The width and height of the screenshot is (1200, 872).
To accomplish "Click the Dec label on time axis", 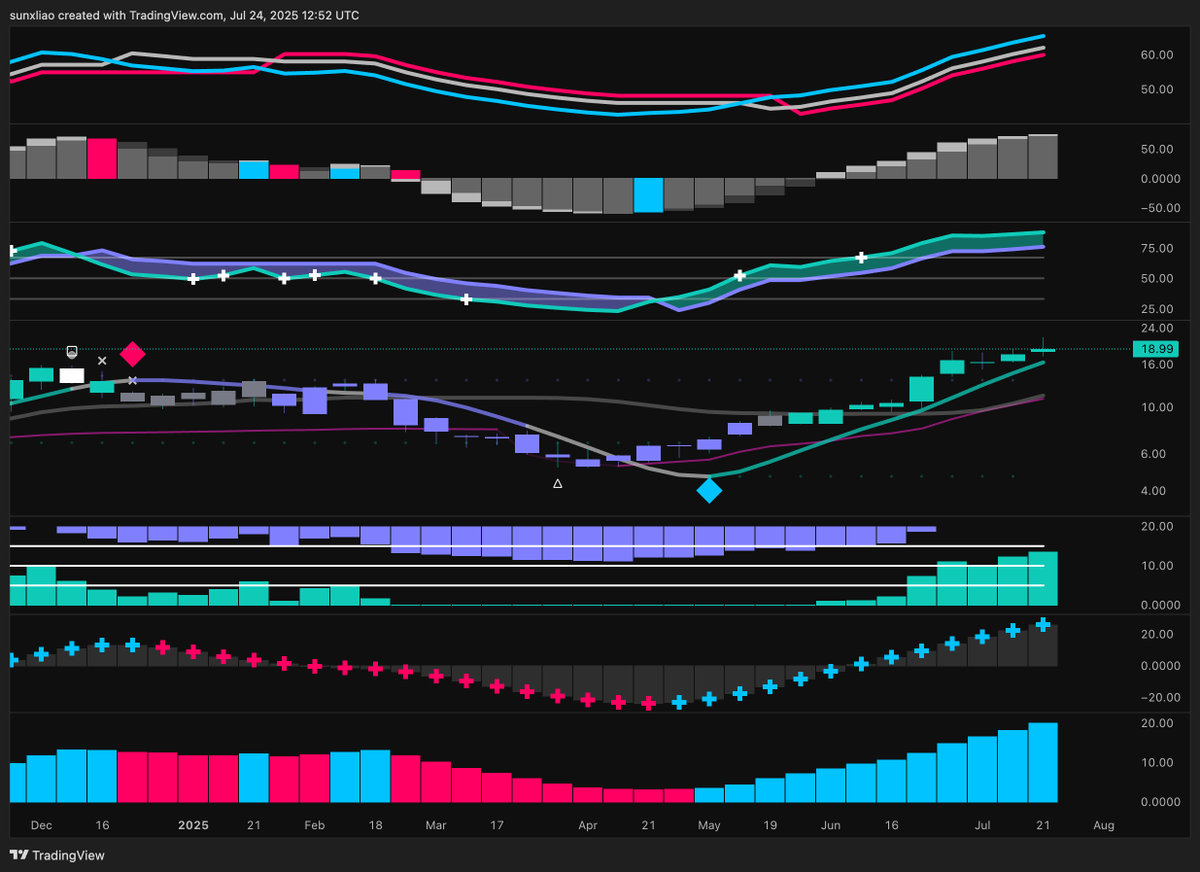I will pos(41,826).
